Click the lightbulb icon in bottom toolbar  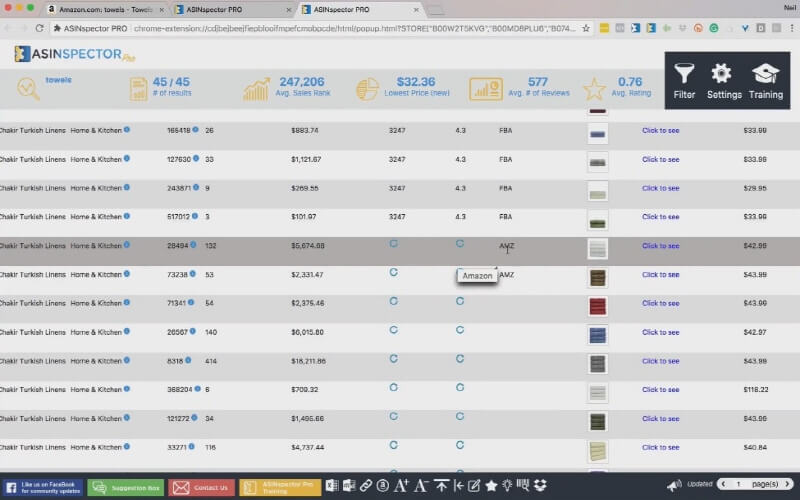(x=507, y=485)
